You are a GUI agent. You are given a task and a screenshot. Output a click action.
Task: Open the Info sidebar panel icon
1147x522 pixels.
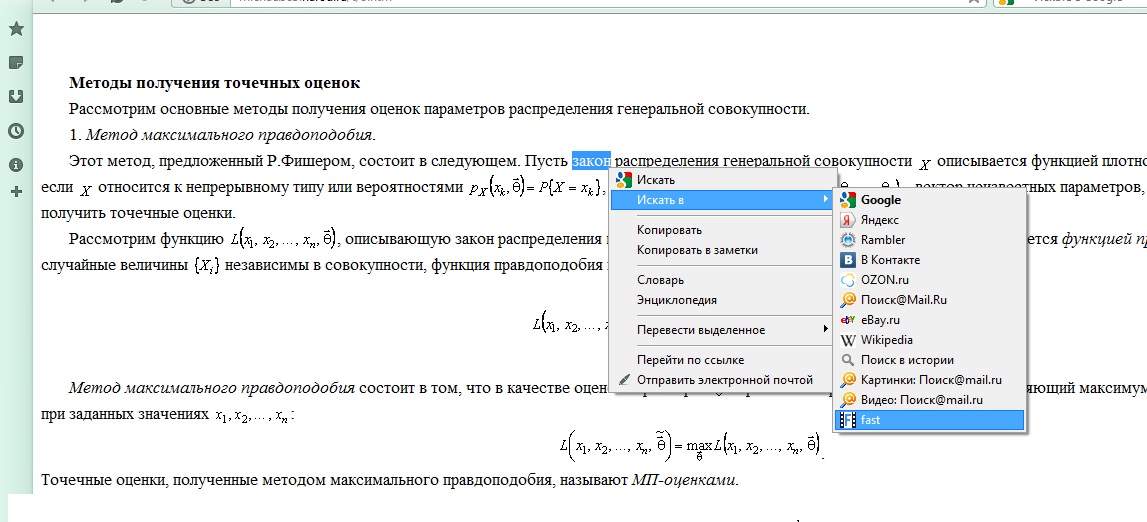[x=15, y=164]
